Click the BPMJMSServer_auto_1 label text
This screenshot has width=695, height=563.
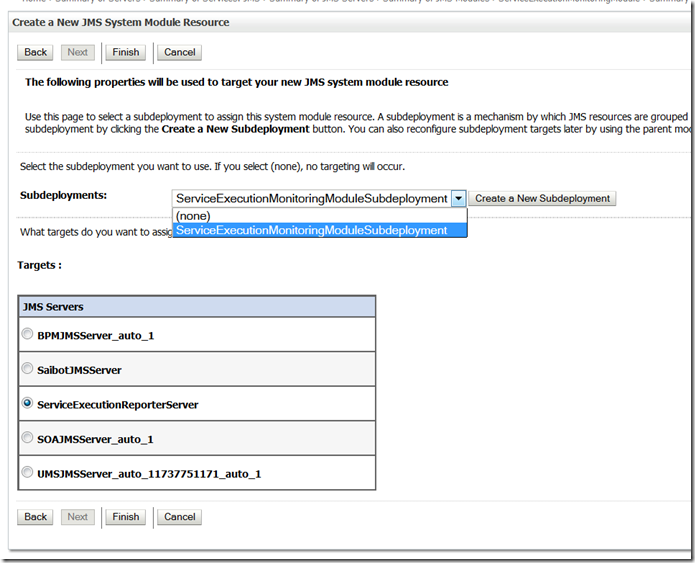coord(96,336)
